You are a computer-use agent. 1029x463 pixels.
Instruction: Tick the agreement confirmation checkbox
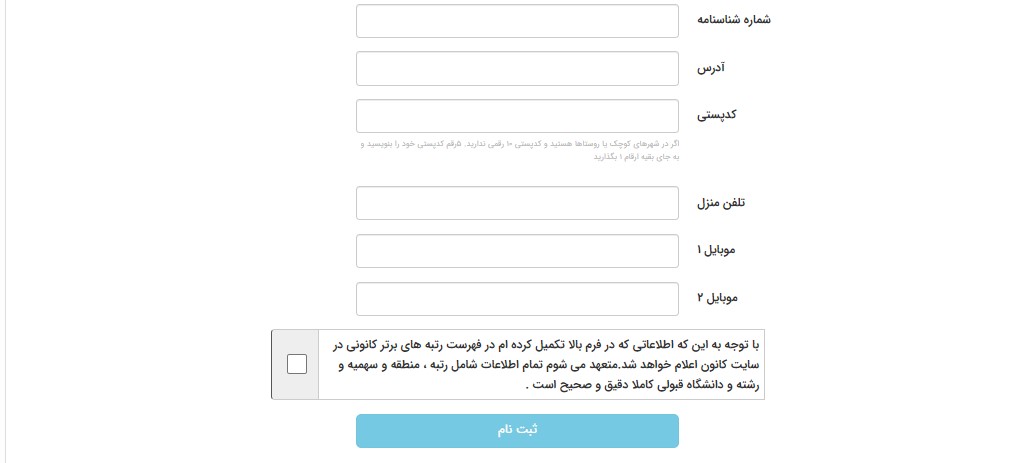(x=297, y=364)
